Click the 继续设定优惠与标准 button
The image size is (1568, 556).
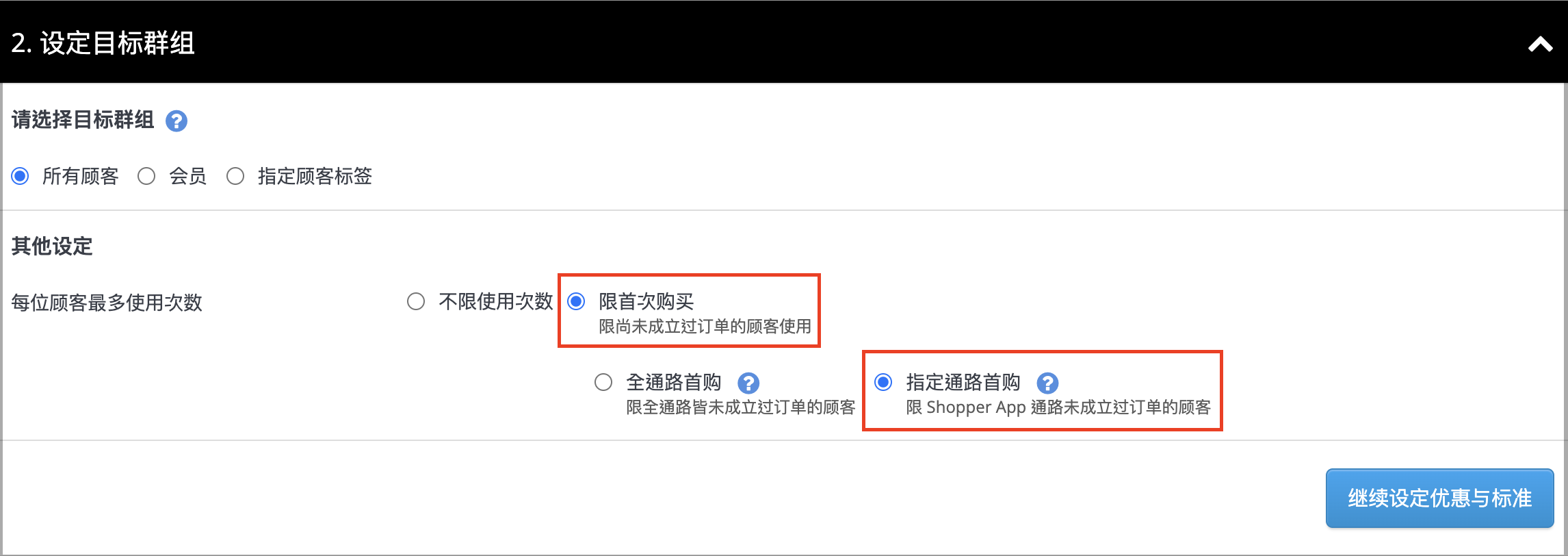[1439, 498]
